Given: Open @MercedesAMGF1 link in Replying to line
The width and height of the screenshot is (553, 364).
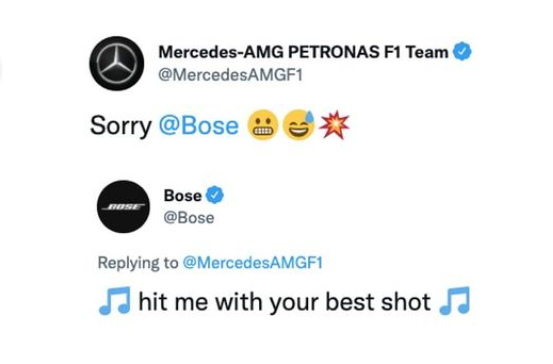Looking at the screenshot, I should point(253,263).
